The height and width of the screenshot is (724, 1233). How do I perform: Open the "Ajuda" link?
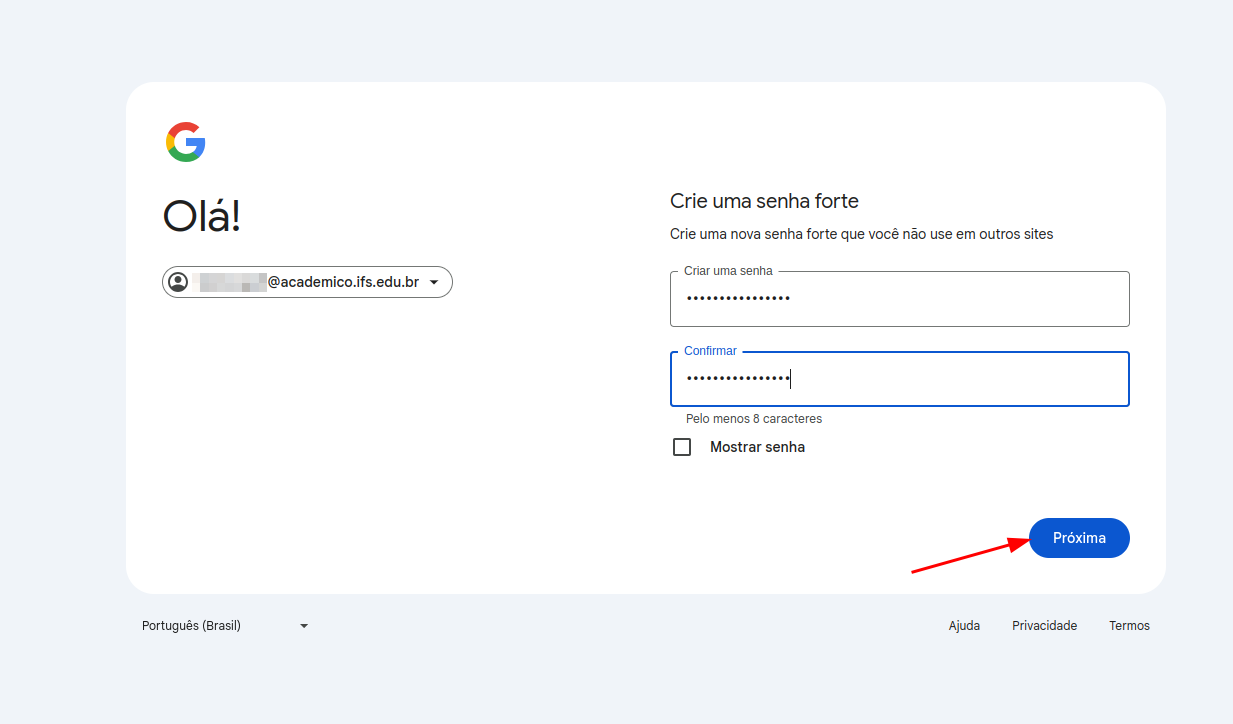pos(964,626)
